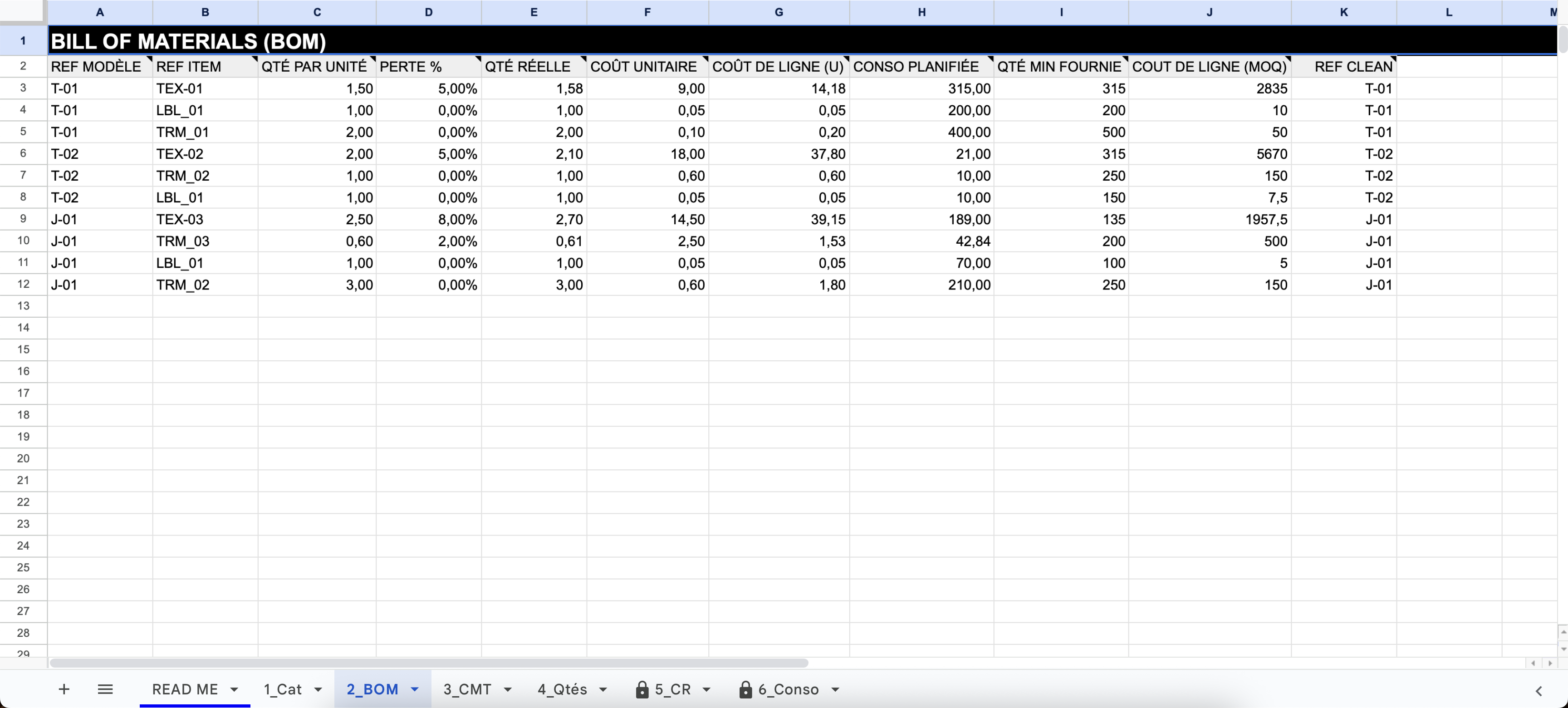
Task: Click the horizontal scroll right arrow
Action: [x=1550, y=663]
